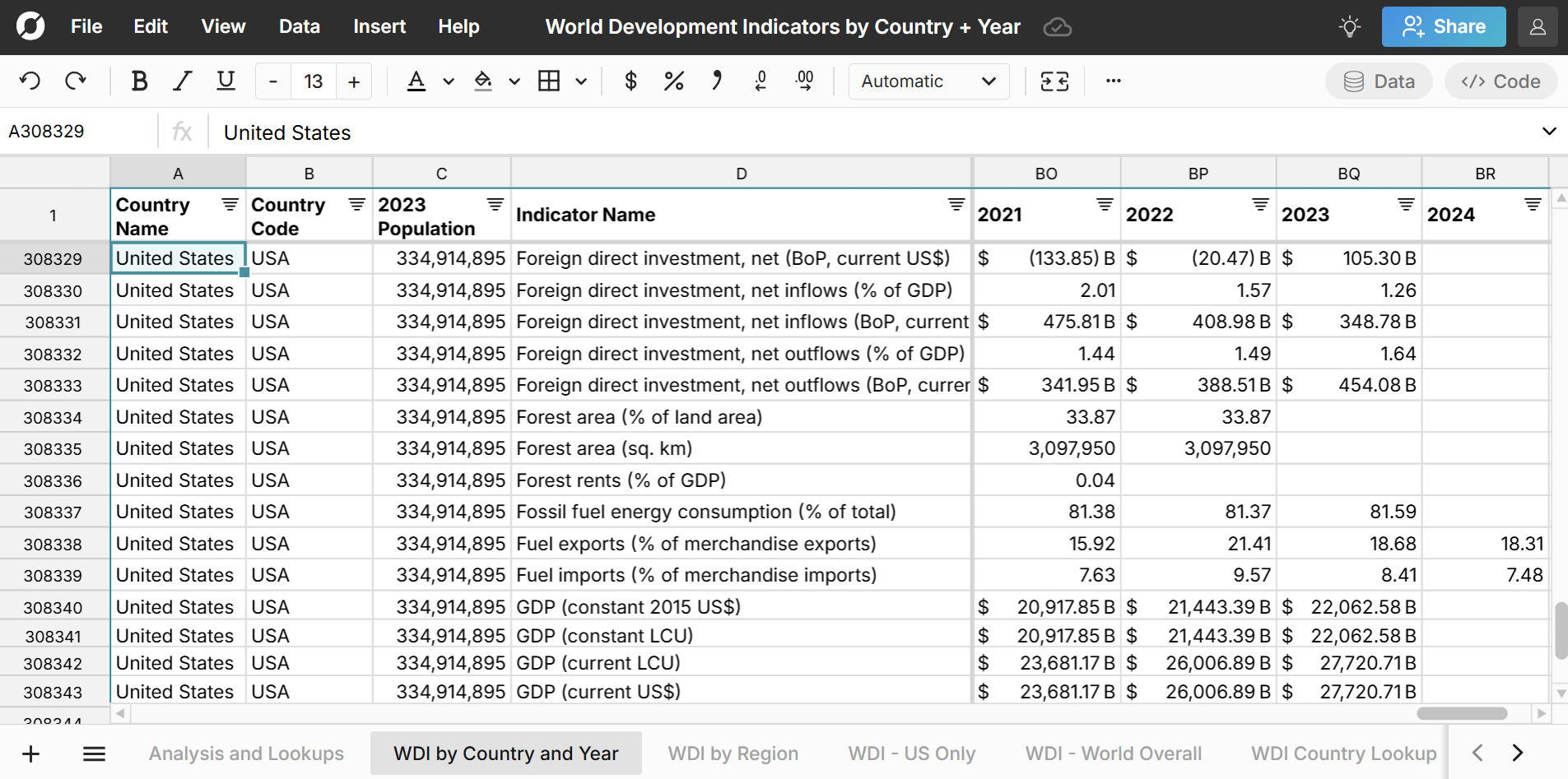Viewport: 1568px width, 779px height.
Task: Click the undo arrow icon
Action: point(30,81)
